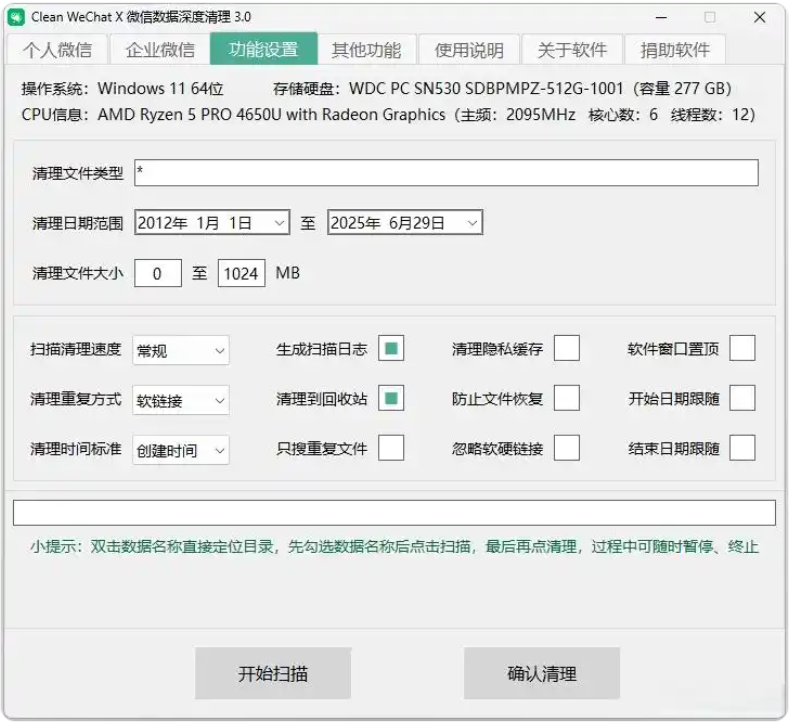The image size is (790, 724).
Task: Open the start date picker dropdown
Action: click(279, 223)
